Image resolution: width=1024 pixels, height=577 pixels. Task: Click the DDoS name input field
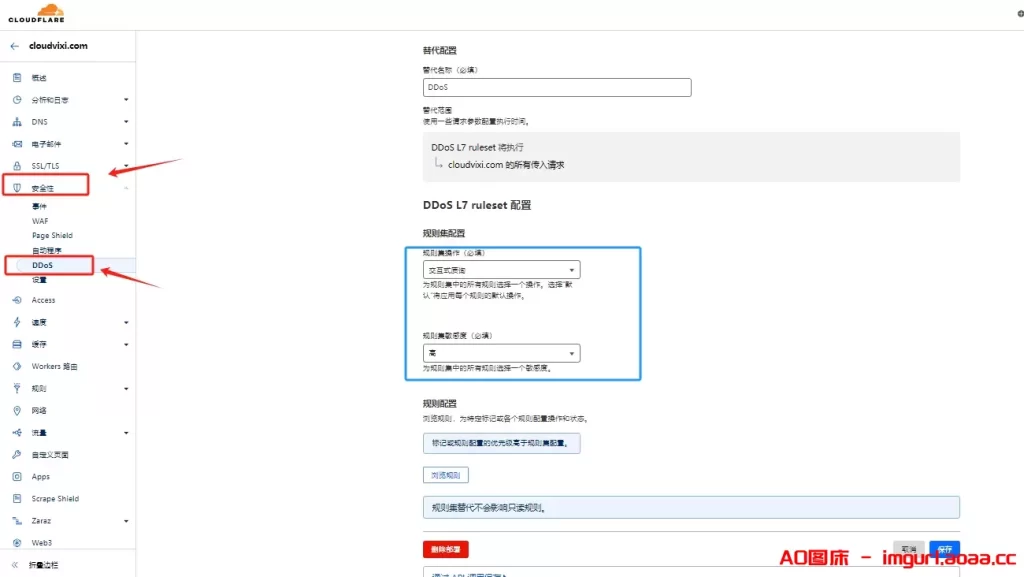556,87
